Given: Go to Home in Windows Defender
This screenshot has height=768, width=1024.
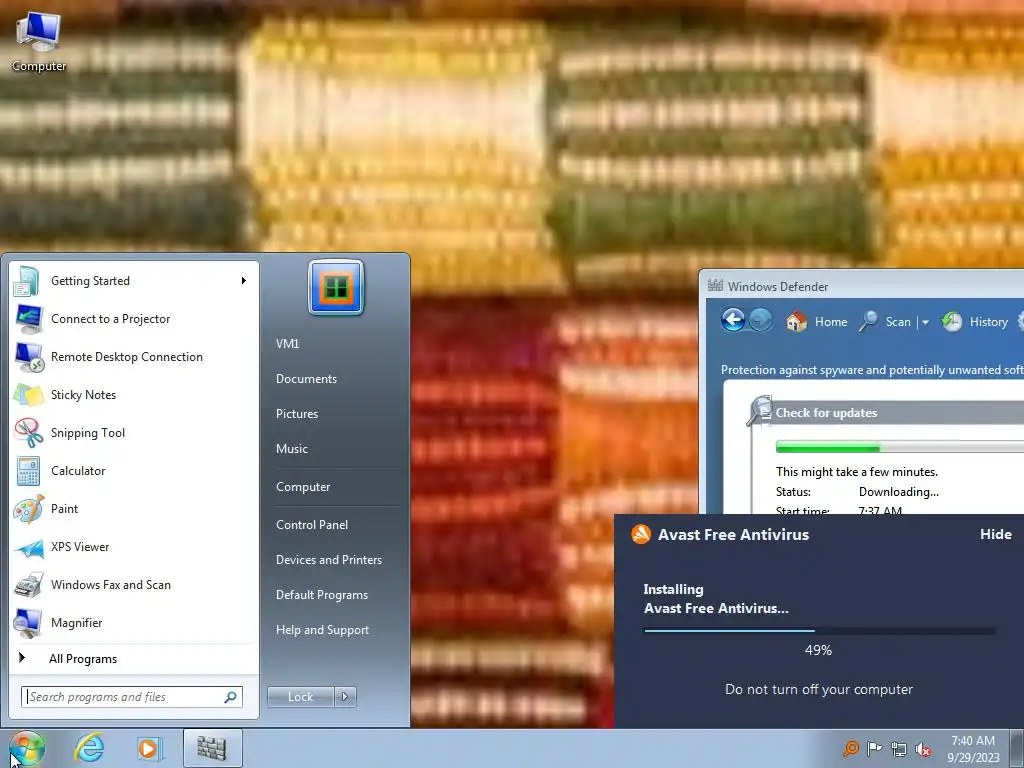Looking at the screenshot, I should click(x=817, y=321).
